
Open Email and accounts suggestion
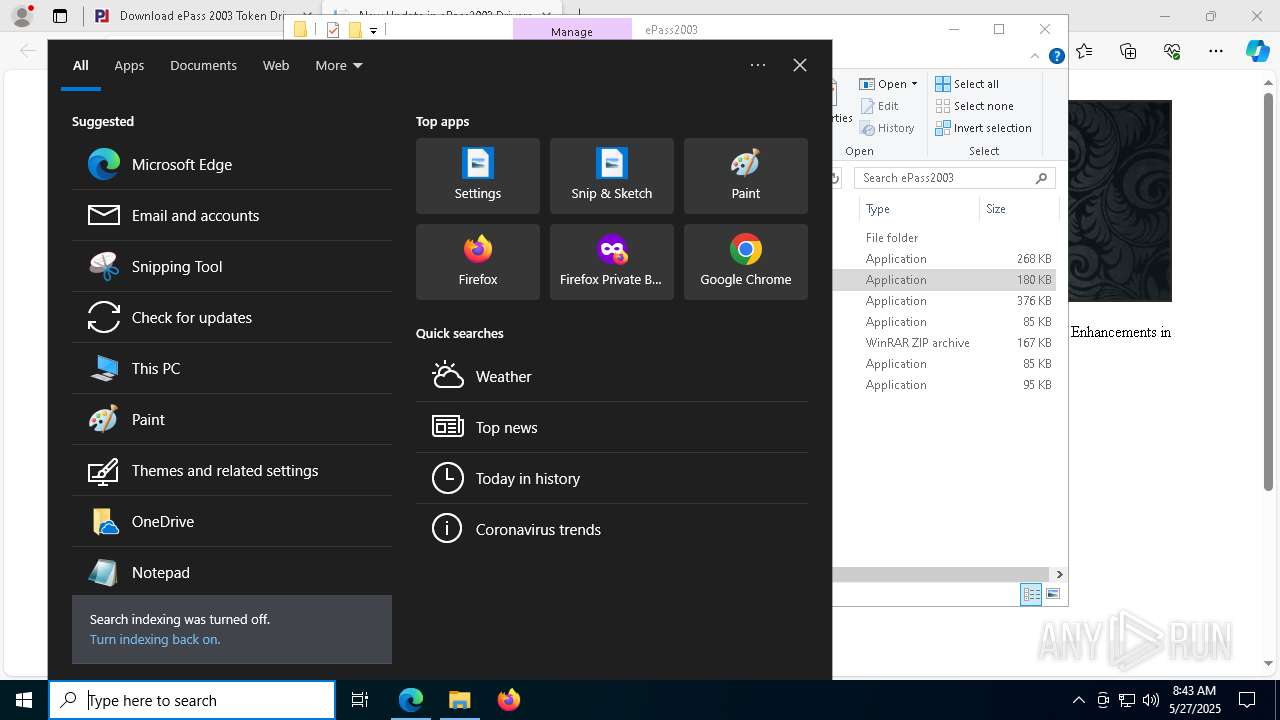[232, 215]
